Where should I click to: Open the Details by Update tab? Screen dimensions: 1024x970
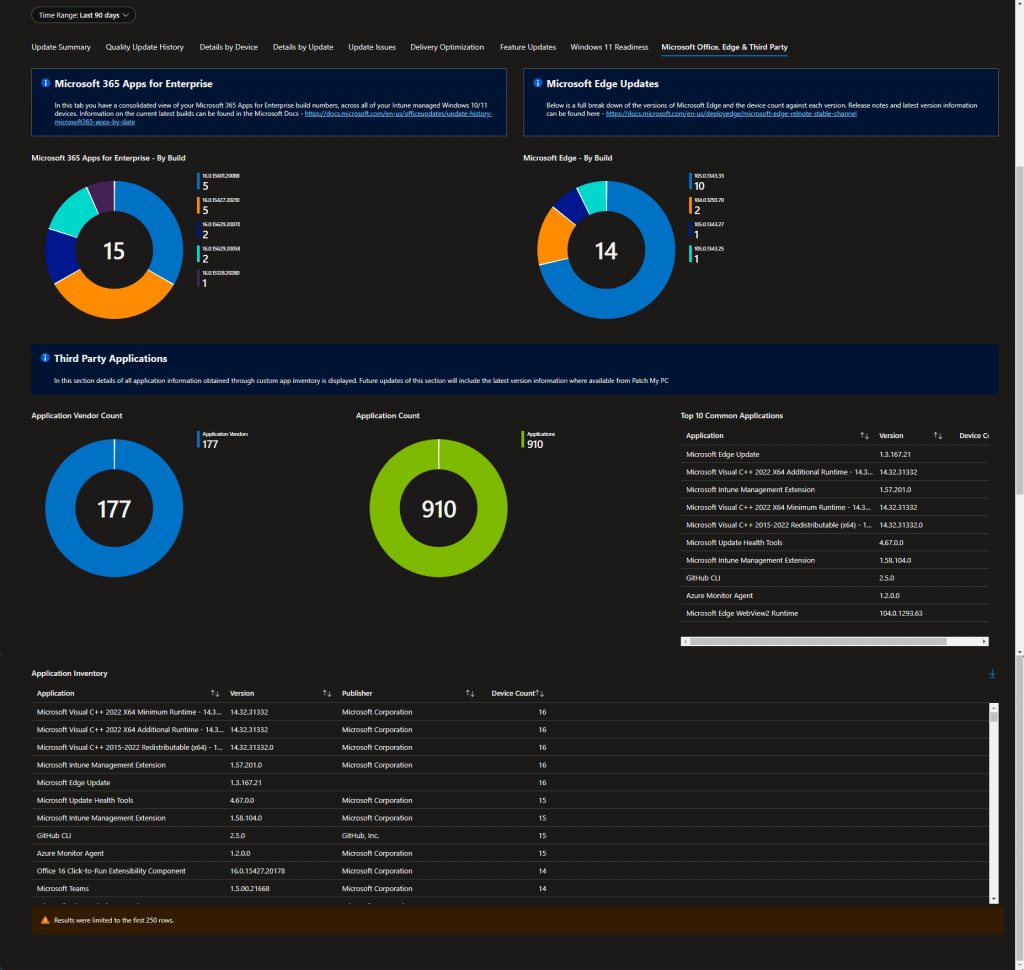(303, 47)
